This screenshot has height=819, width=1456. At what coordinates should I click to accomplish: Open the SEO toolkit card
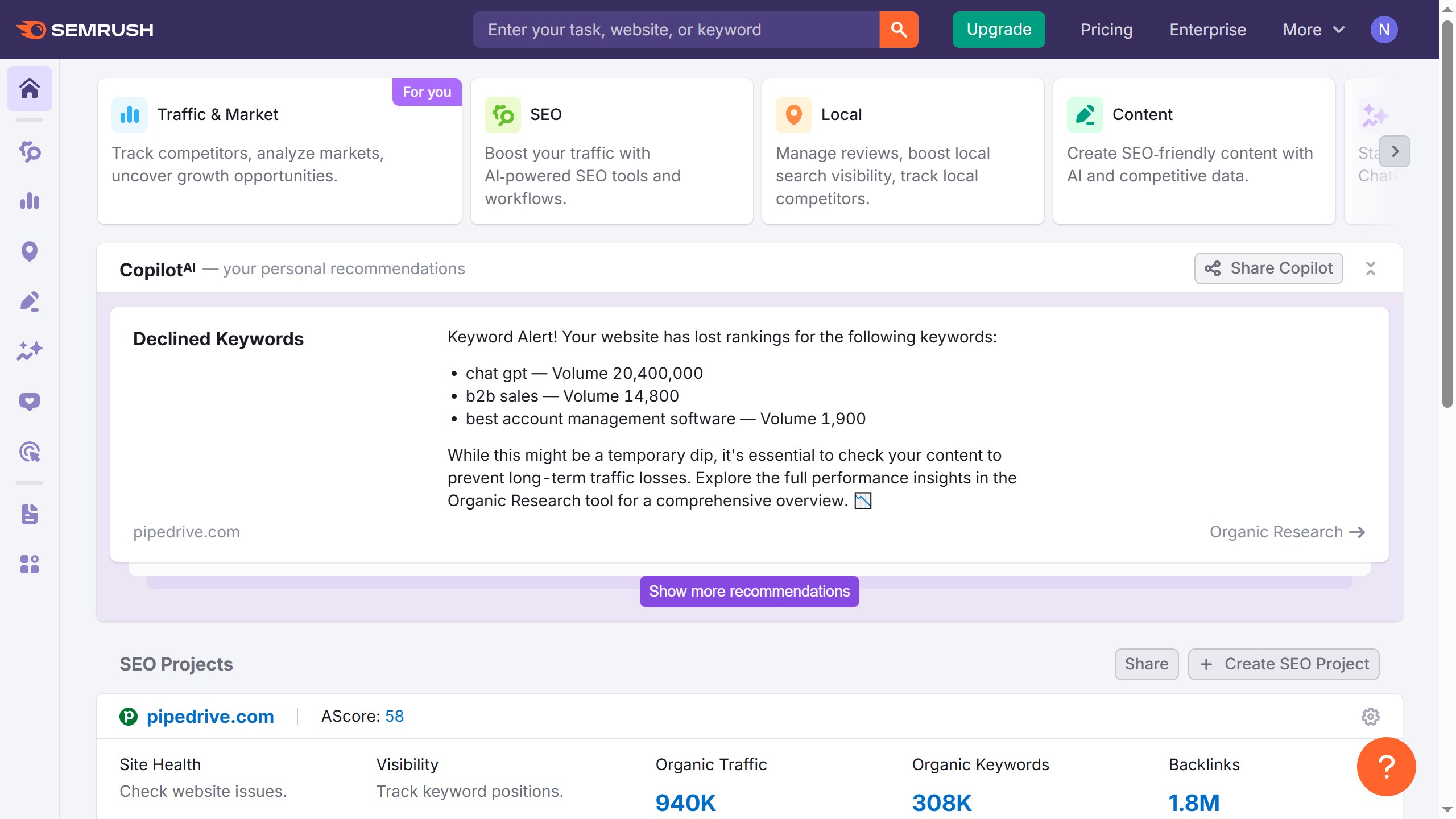(612, 151)
